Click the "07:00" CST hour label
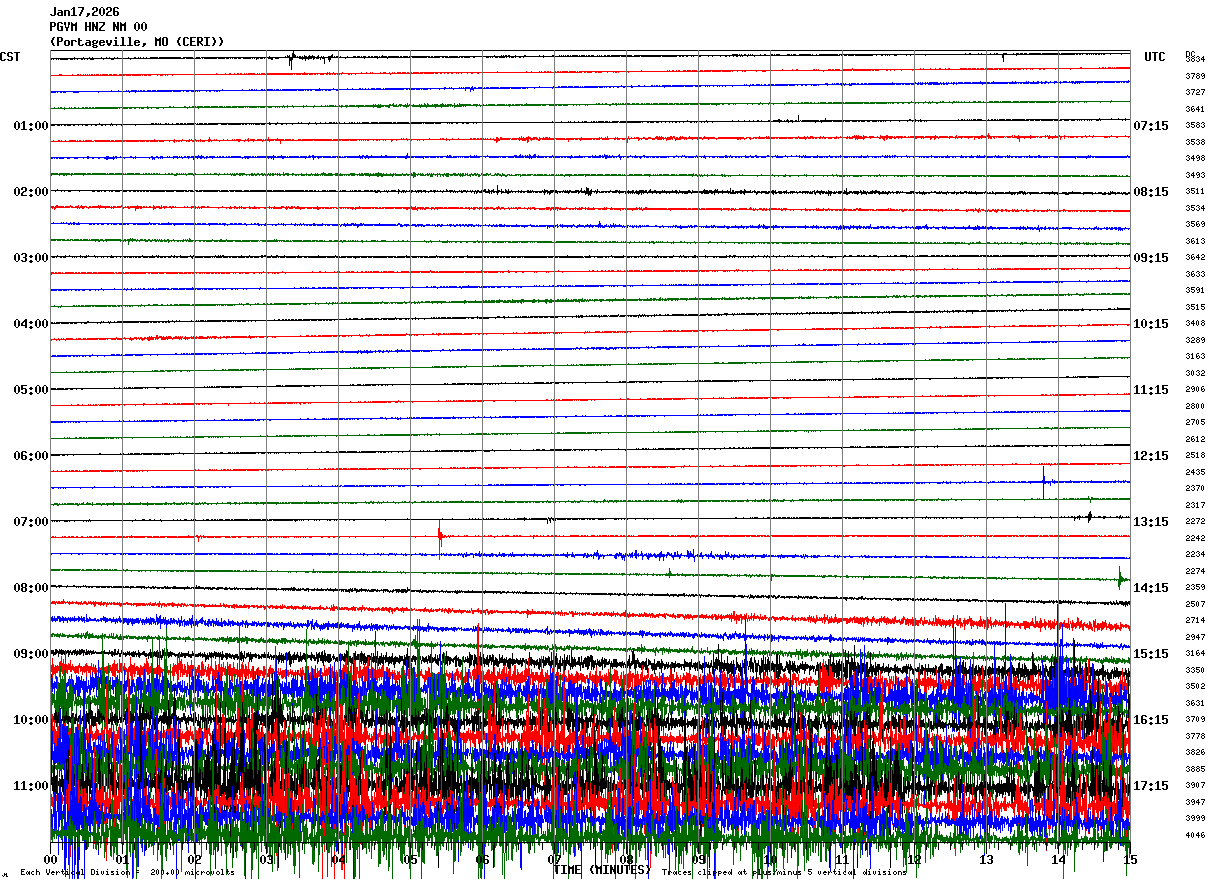1210x886 pixels. 31,522
